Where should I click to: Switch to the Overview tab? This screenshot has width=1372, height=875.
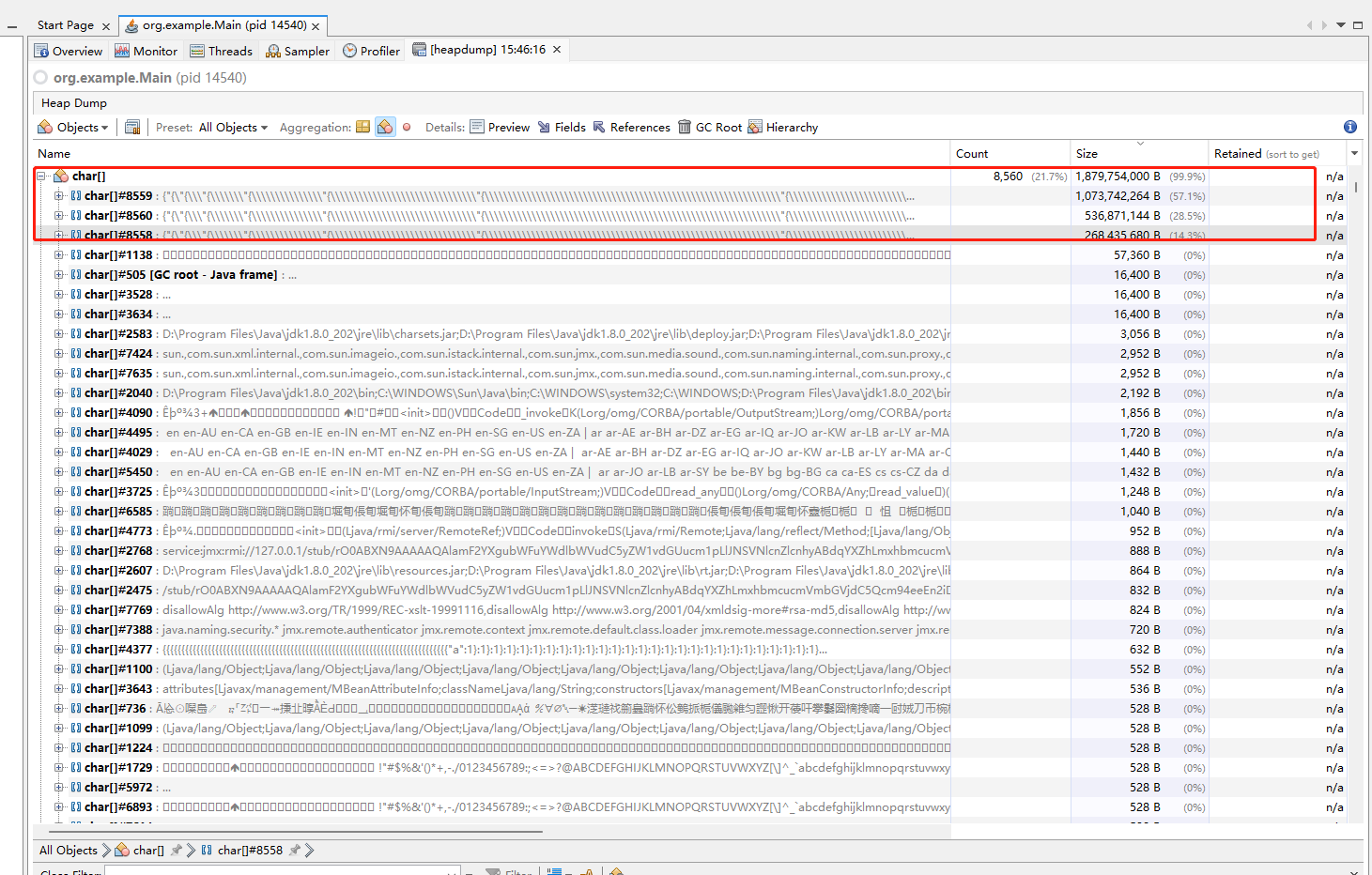[68, 51]
